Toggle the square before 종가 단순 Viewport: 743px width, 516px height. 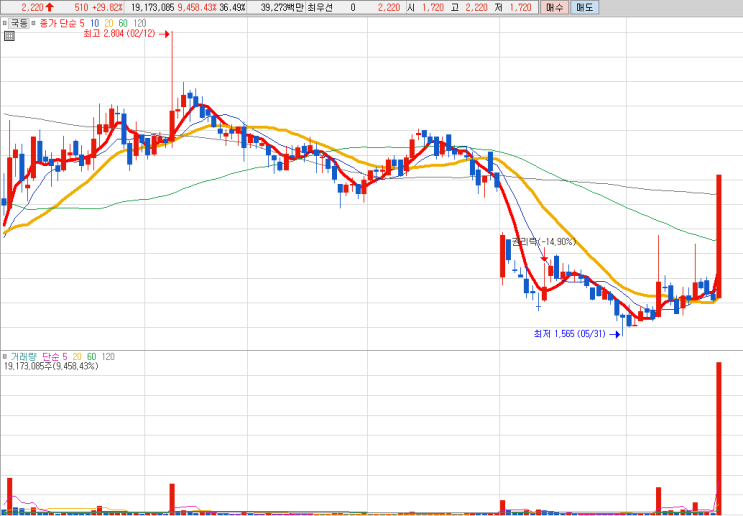pyautogui.click(x=34, y=23)
